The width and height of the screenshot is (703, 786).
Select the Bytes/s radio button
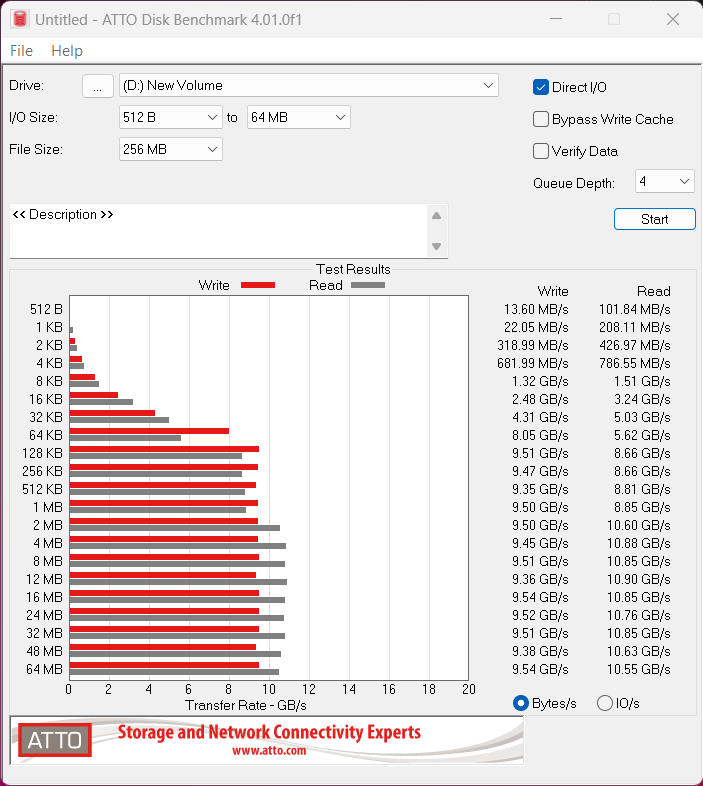tap(520, 703)
